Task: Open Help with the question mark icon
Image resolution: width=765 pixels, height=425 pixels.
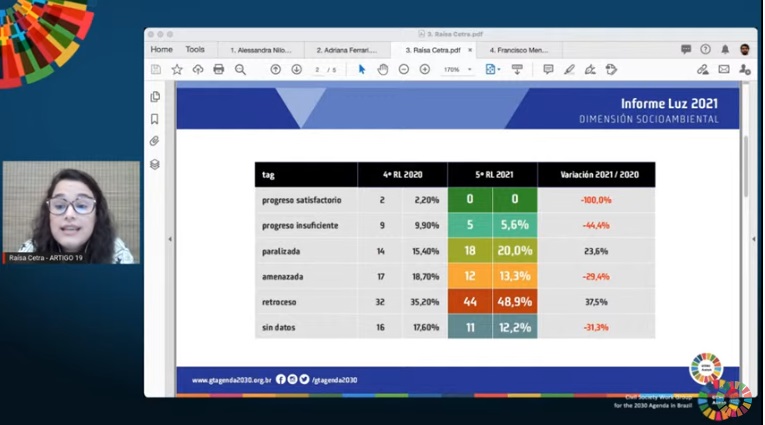Action: 705,49
